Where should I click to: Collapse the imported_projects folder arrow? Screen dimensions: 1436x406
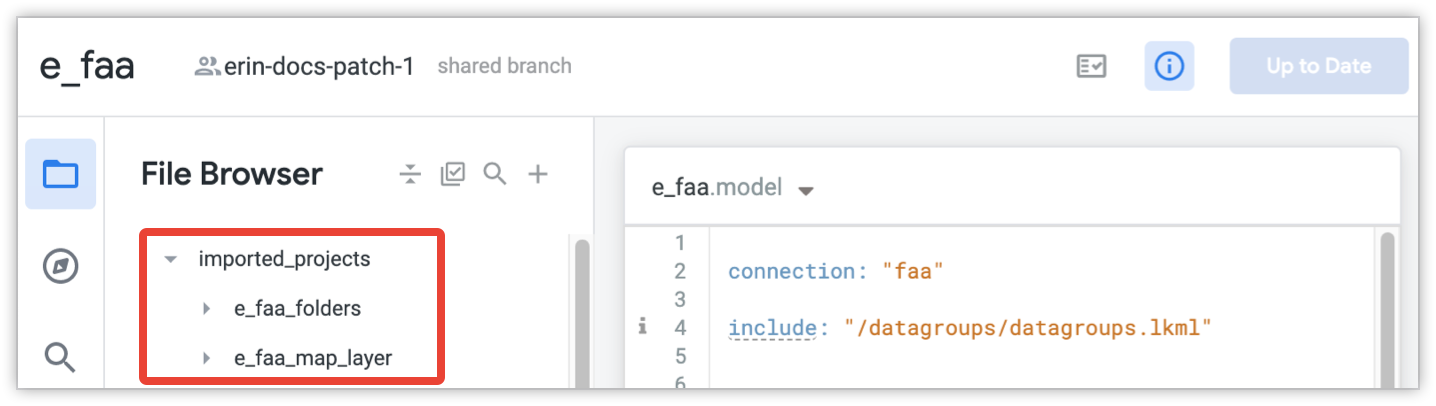point(171,259)
